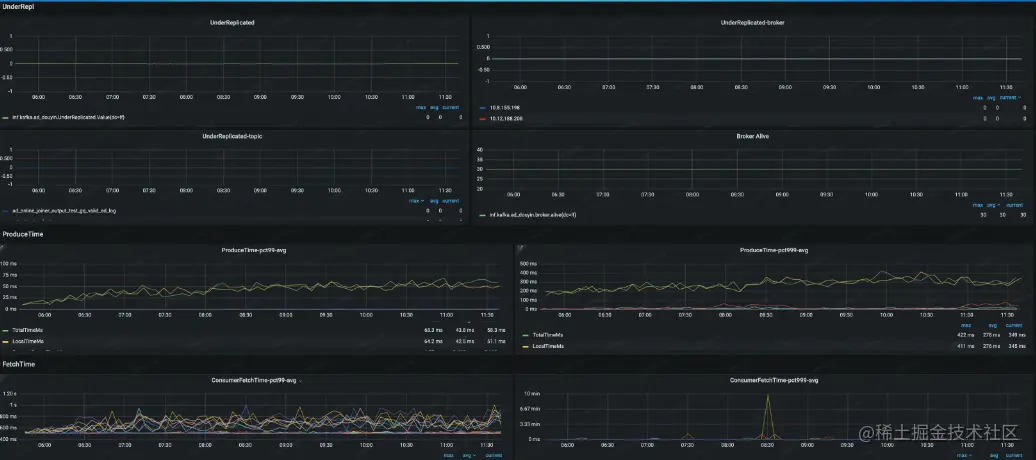Click the 411 ms max value for LocalTimeMs
This screenshot has width=1036, height=460.
click(966, 346)
